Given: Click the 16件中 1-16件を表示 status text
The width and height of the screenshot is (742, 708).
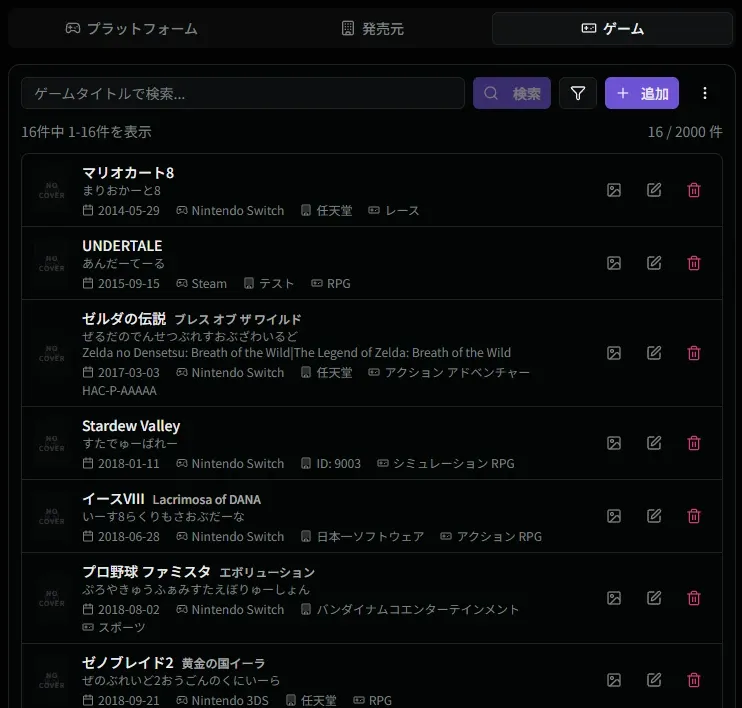Looking at the screenshot, I should click(x=87, y=132).
